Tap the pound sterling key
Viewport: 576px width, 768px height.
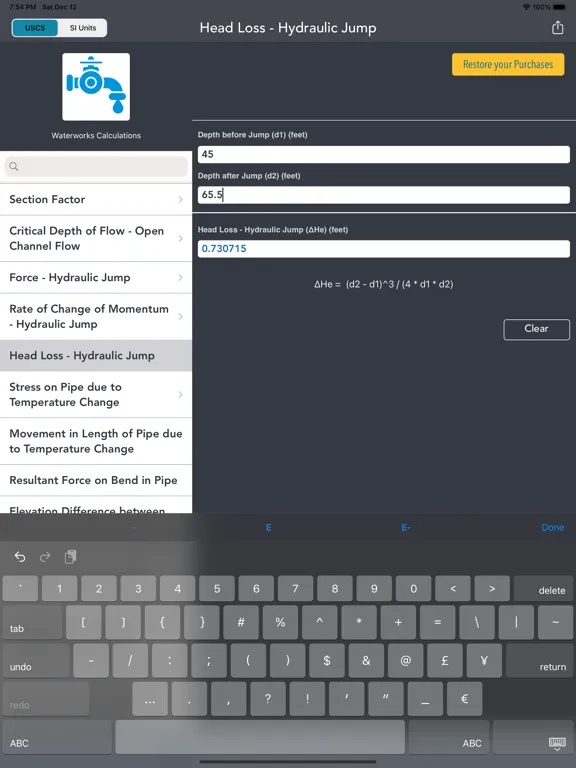[445, 661]
